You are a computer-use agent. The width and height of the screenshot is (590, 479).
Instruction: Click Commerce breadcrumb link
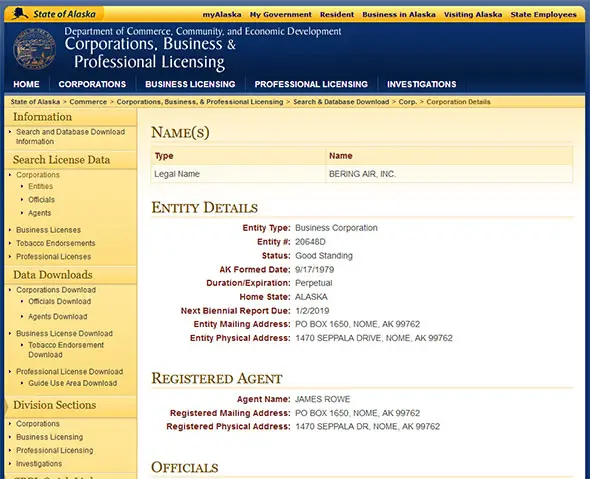click(88, 102)
